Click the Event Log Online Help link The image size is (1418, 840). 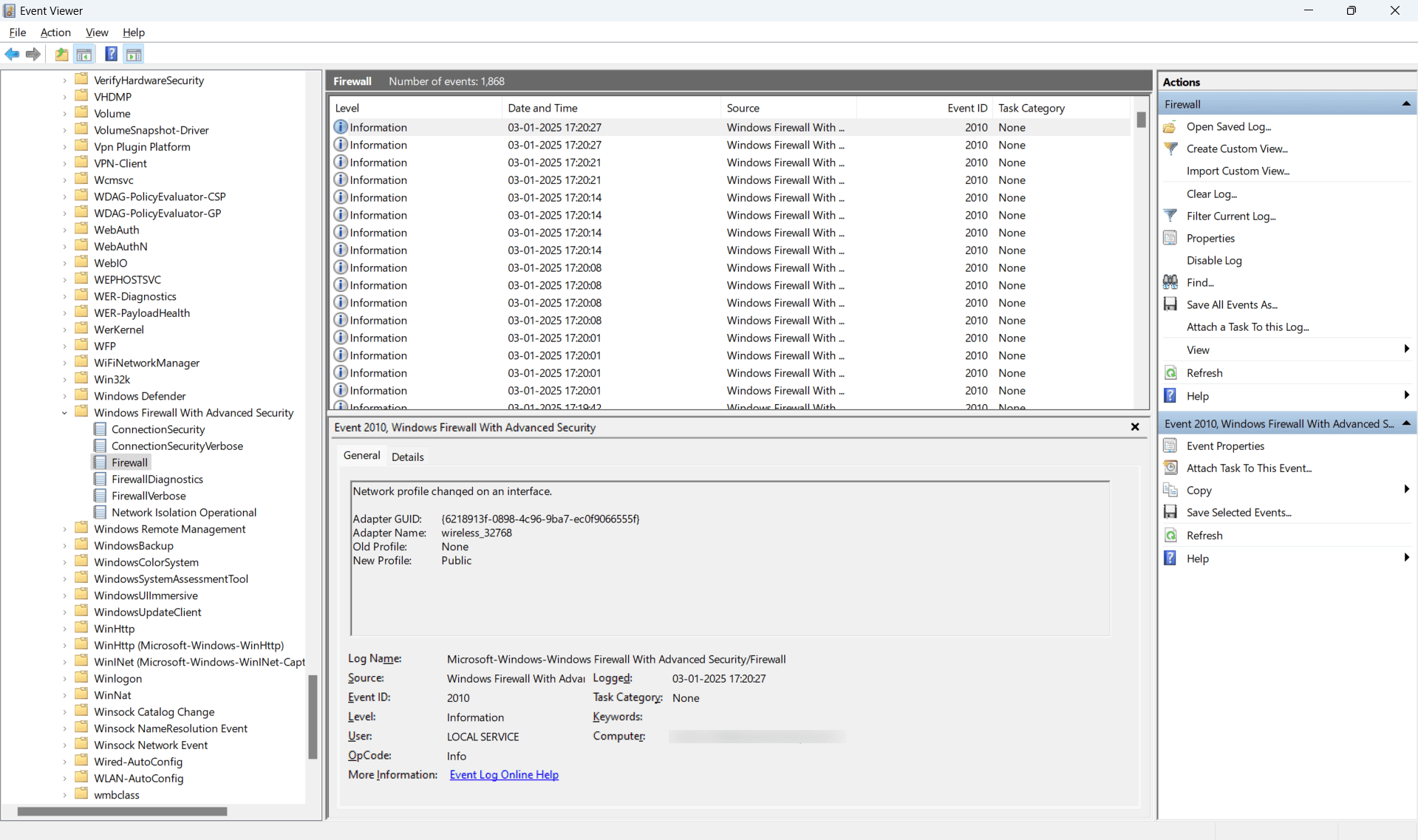504,774
